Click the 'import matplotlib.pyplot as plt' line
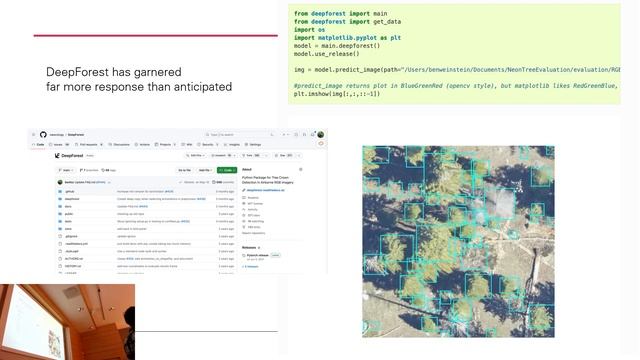The height and width of the screenshot is (360, 640). click(347, 38)
